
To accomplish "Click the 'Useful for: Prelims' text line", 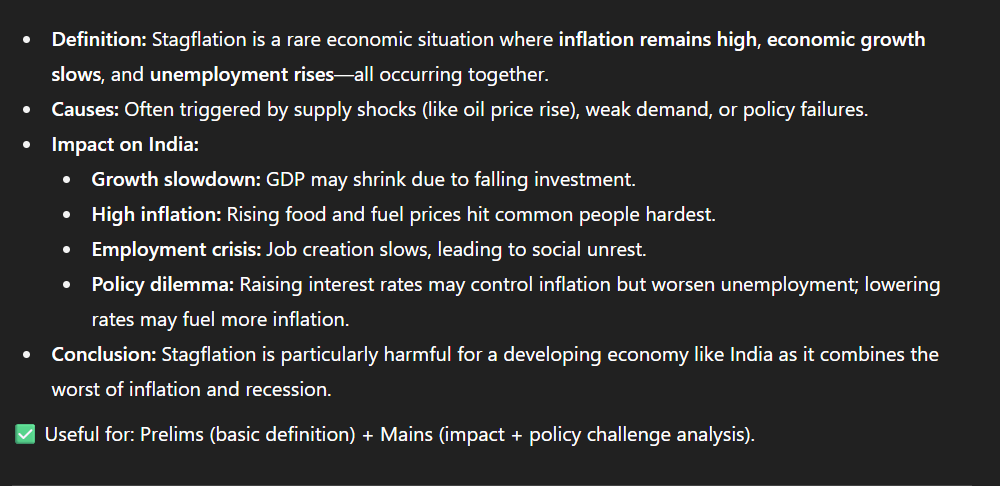I will coord(400,434).
